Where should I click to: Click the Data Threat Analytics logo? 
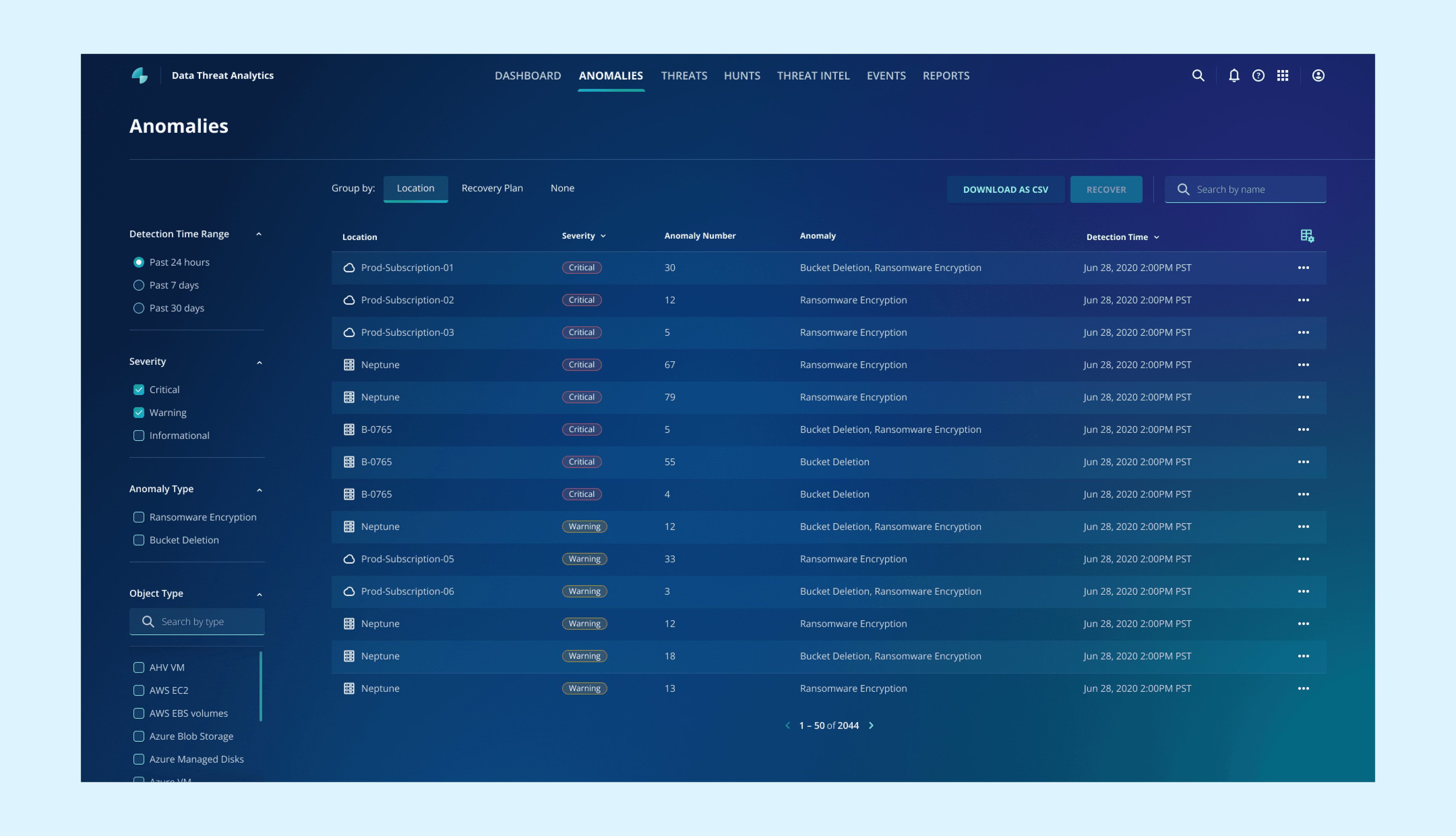pos(139,75)
